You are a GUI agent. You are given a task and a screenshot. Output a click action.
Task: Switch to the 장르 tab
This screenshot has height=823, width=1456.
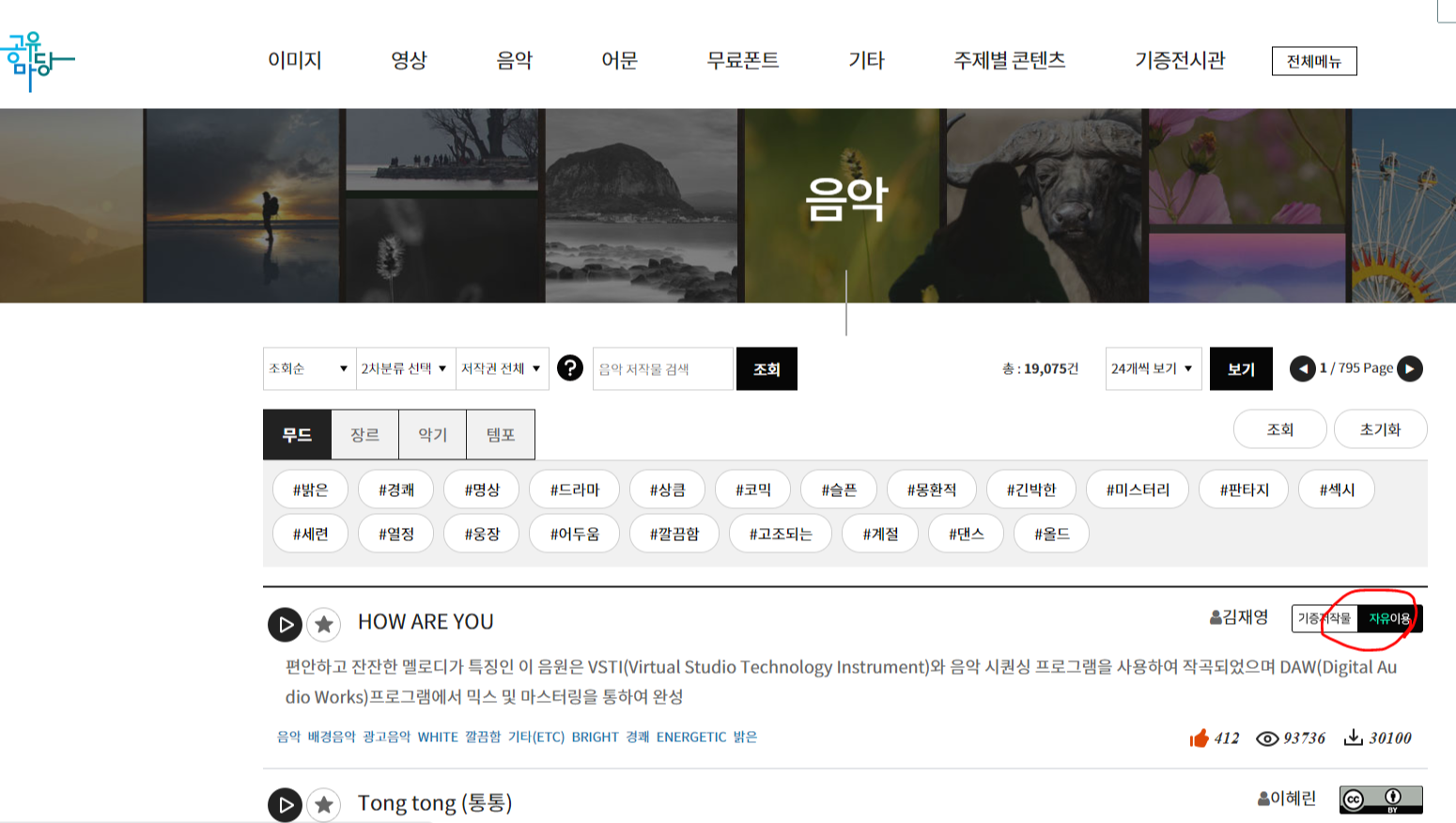365,435
